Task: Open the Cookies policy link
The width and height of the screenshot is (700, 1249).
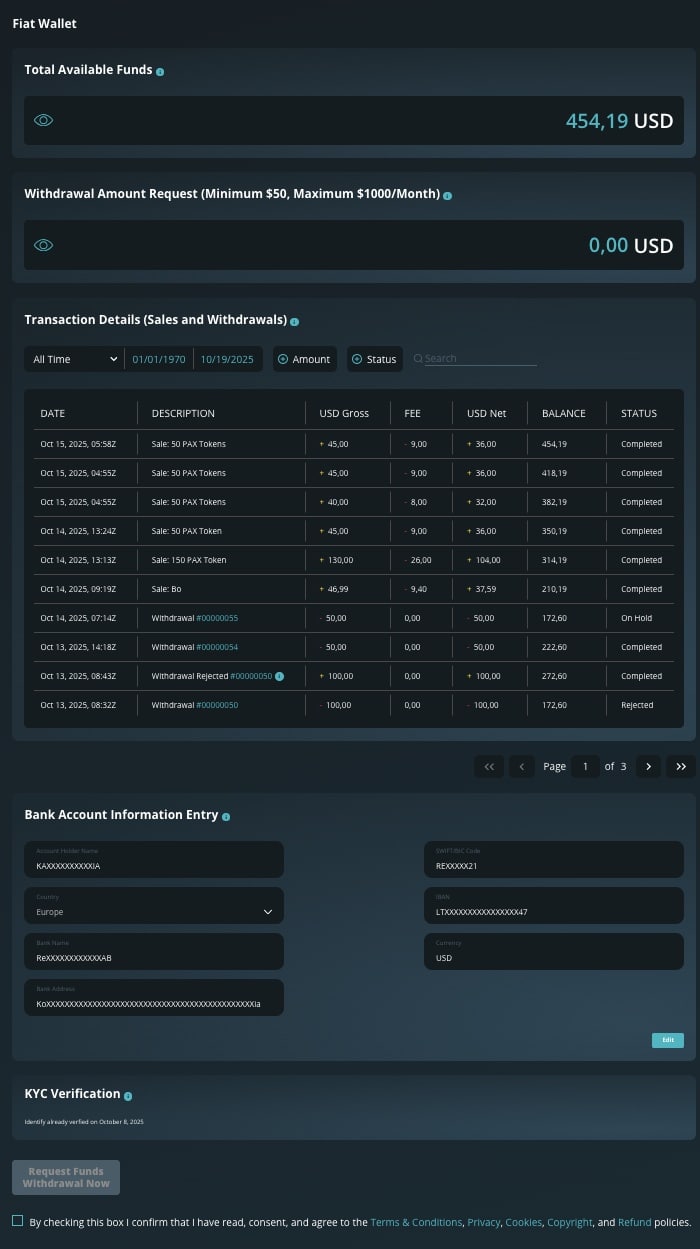Action: (x=523, y=1222)
